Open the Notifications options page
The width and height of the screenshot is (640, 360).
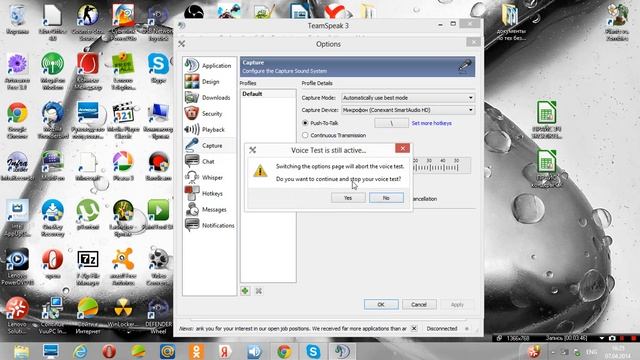[209, 225]
